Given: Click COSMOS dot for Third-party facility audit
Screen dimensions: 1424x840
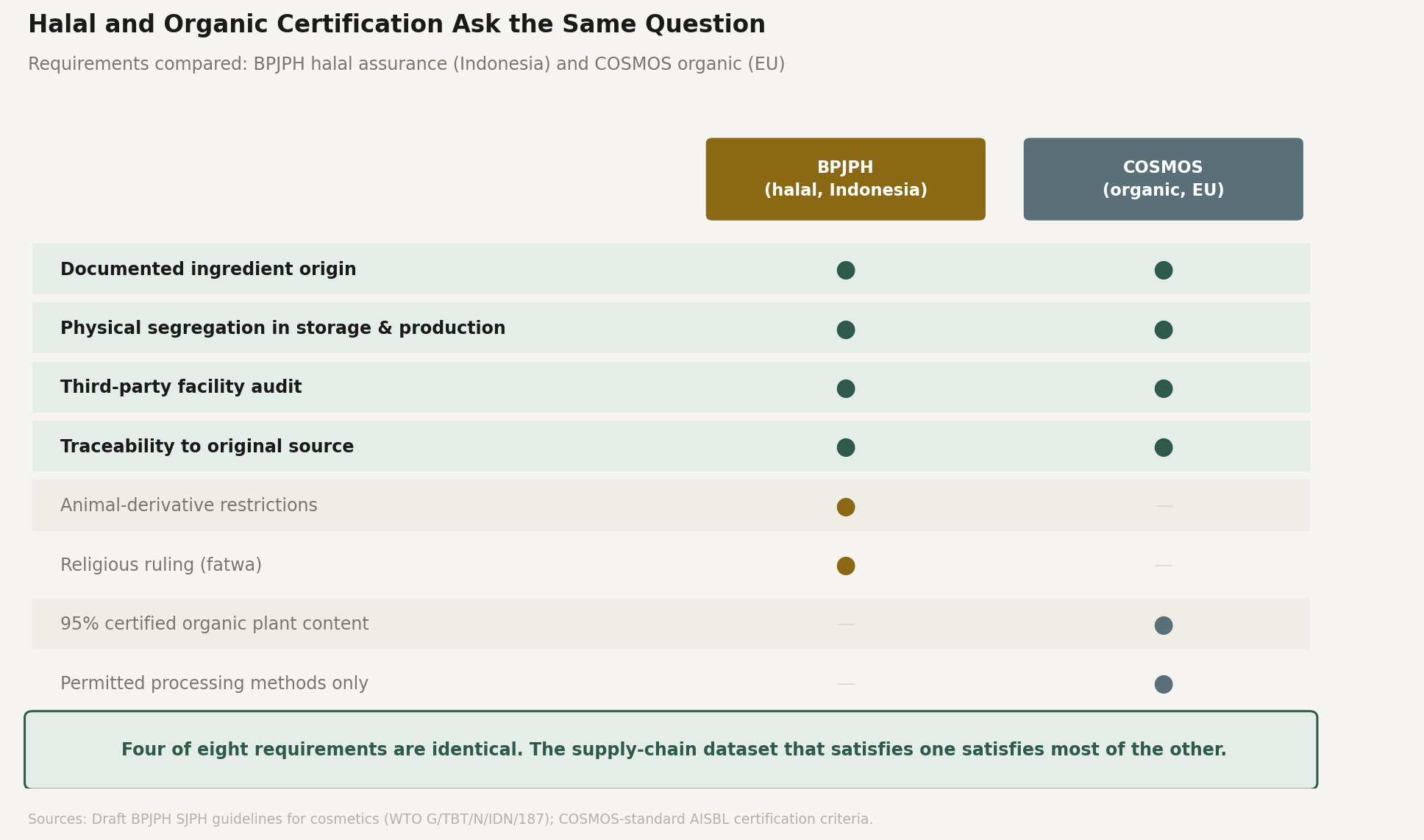Looking at the screenshot, I should tap(1164, 388).
